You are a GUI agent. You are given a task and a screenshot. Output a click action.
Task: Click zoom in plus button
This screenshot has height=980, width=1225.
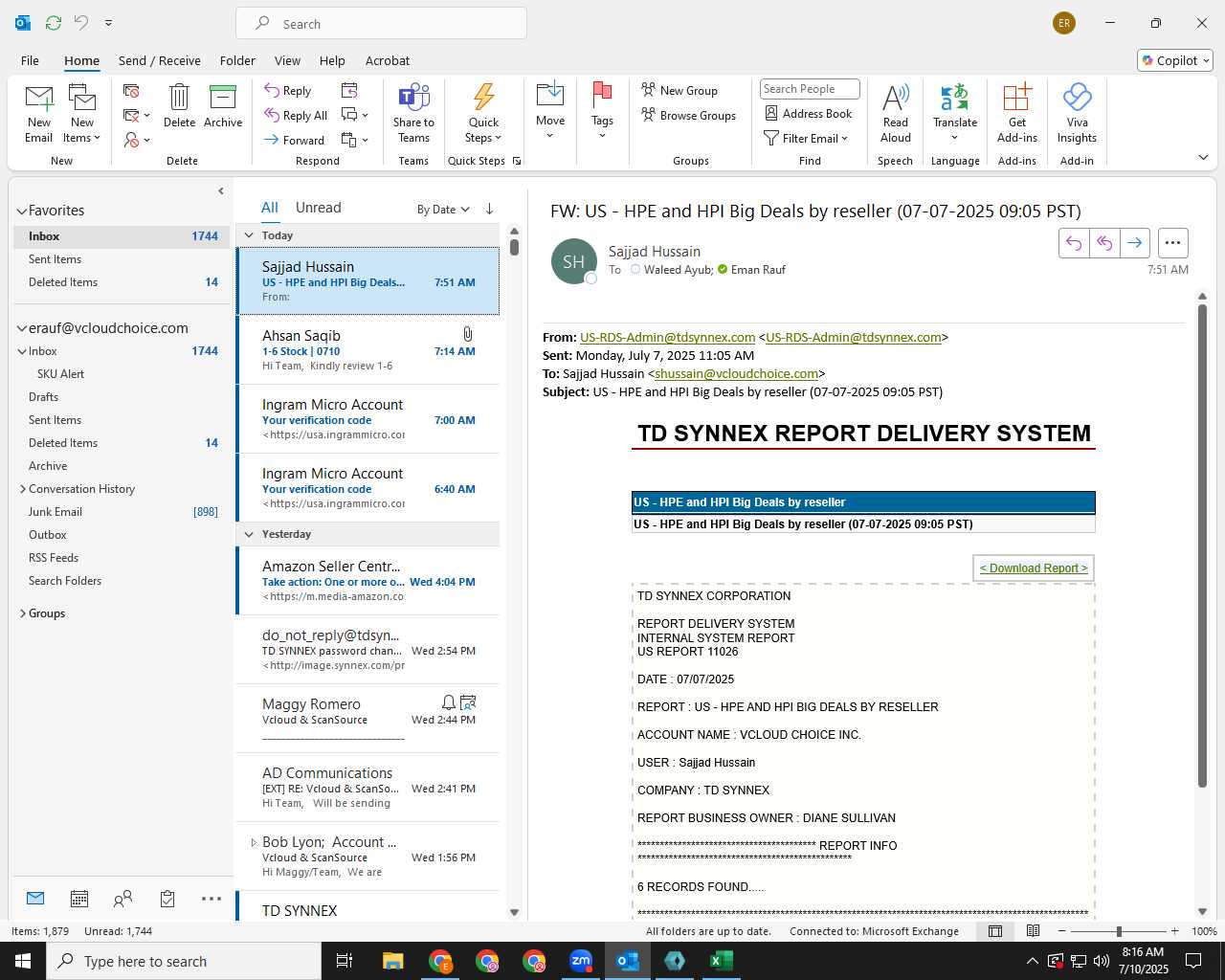coord(1174,931)
